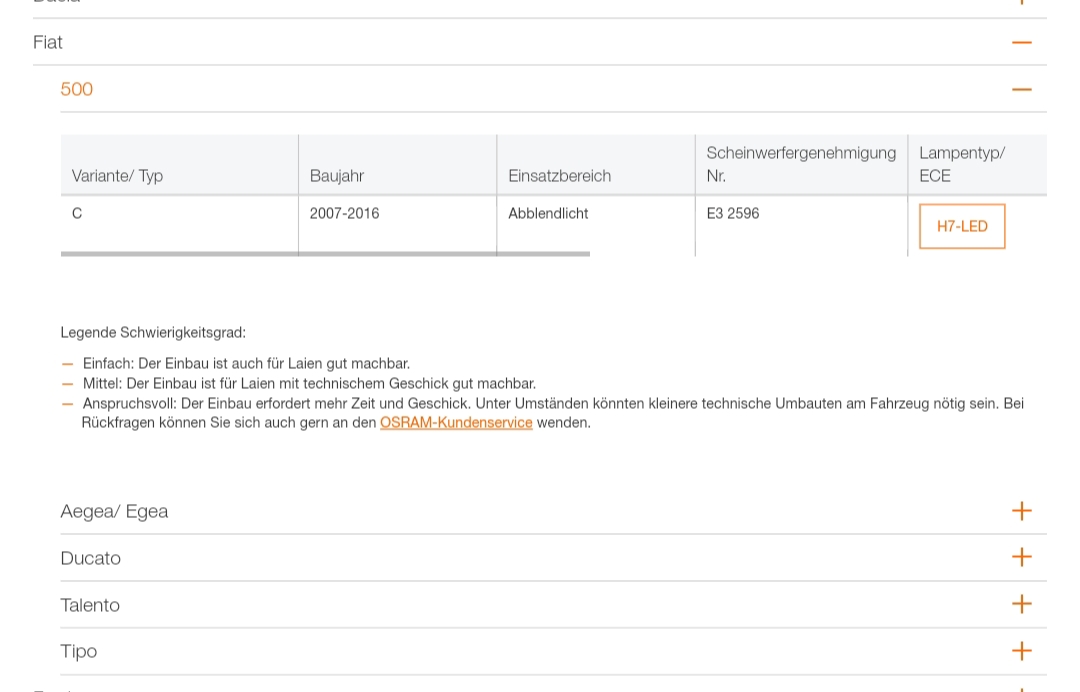Image resolution: width=1080 pixels, height=692 pixels.
Task: Expand Aegea/ Egea with plus icon
Action: [x=1021, y=511]
